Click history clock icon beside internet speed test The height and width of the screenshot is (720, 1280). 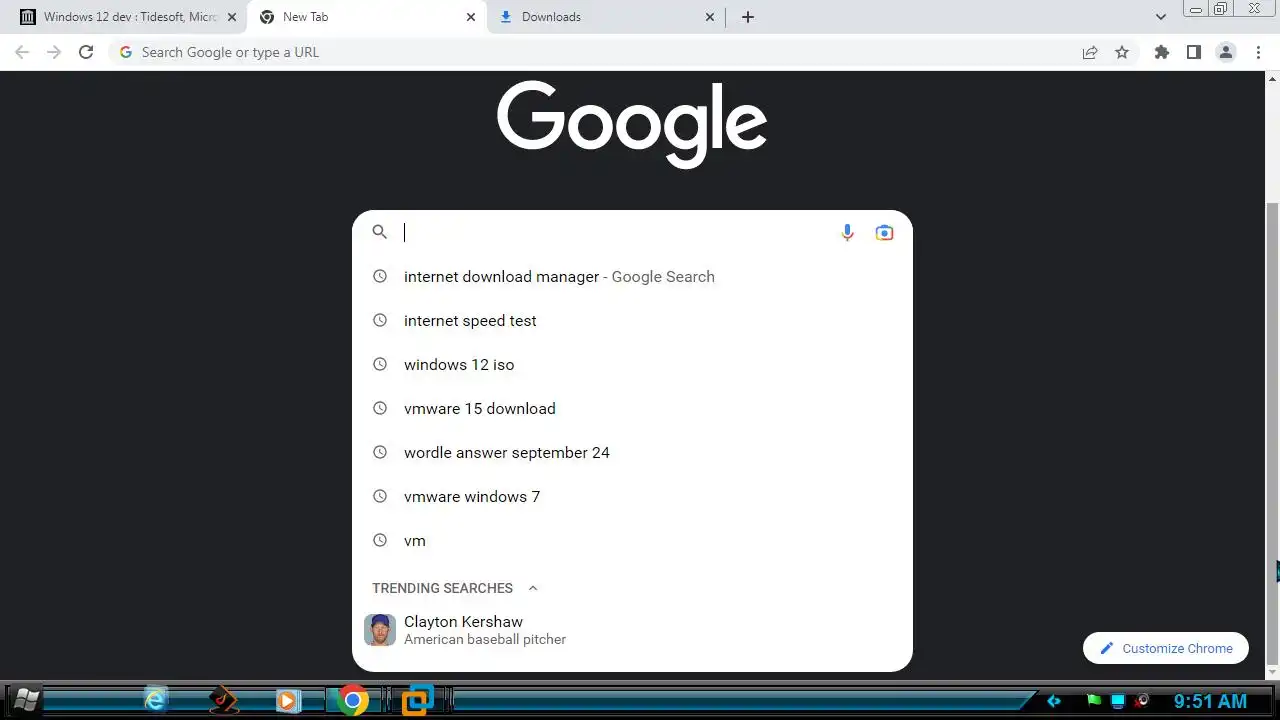[379, 321]
